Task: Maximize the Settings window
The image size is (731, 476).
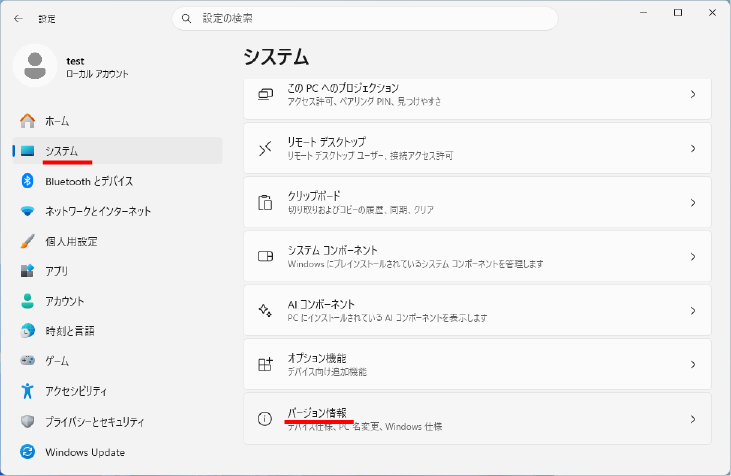Action: (x=678, y=13)
